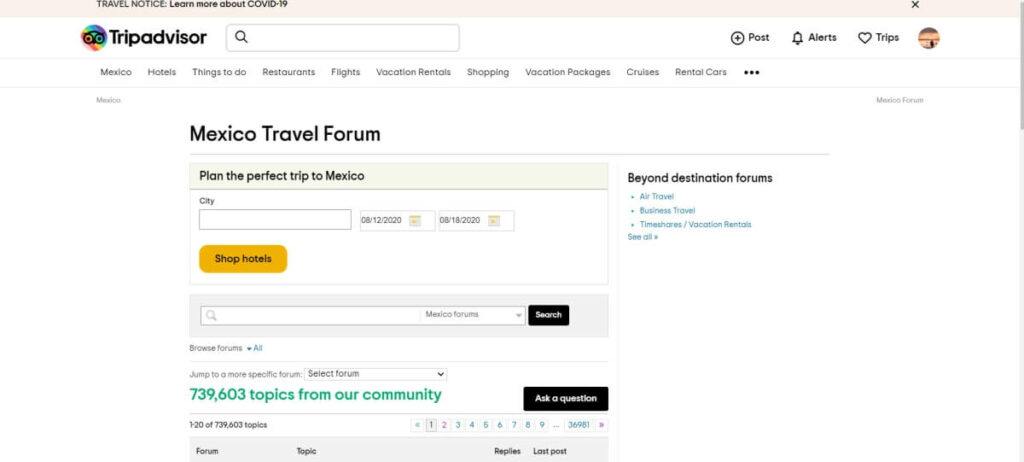Click the Learn more about COVID-19 link

229,4
